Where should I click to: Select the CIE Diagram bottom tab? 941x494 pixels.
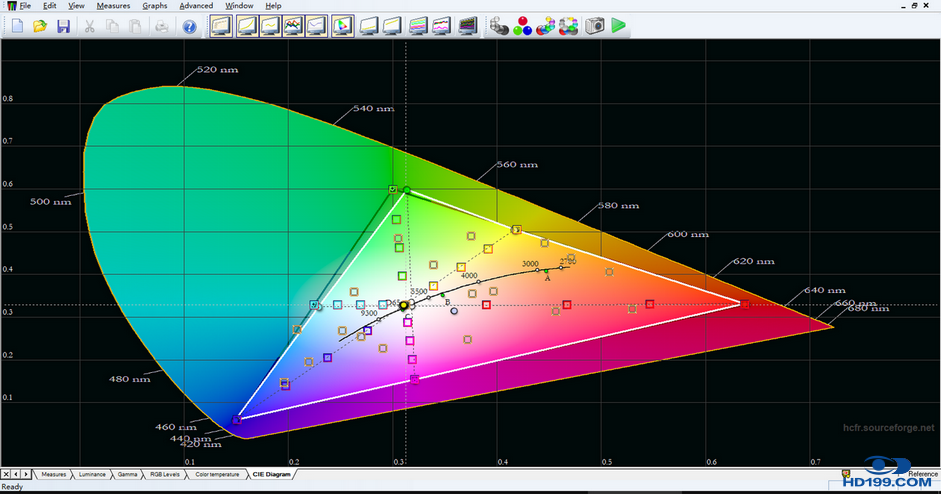271,474
